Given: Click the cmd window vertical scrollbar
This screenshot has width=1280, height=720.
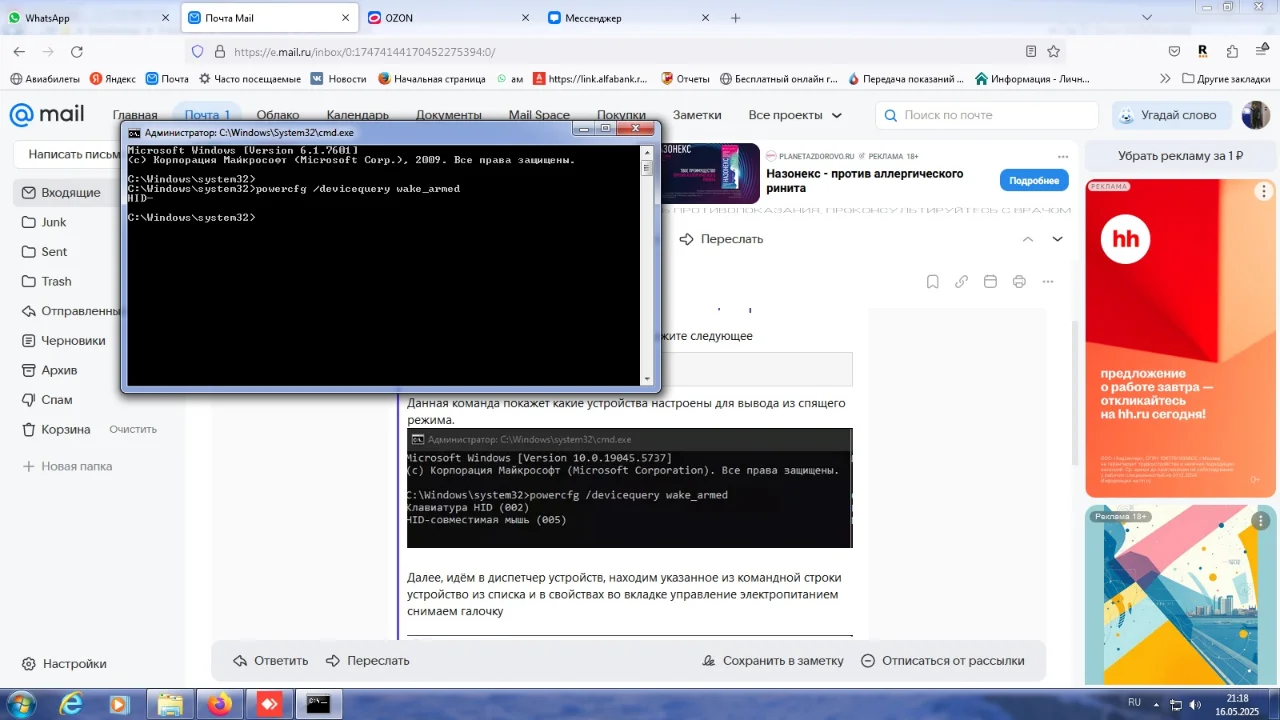Looking at the screenshot, I should point(647,265).
